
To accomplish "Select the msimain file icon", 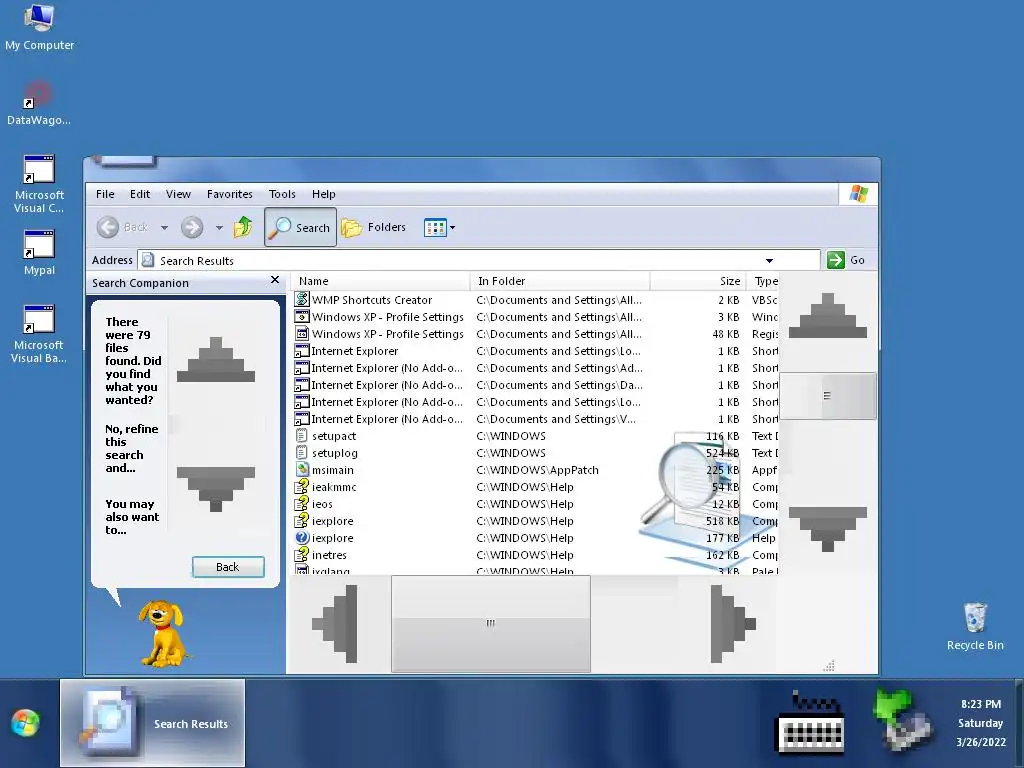I will [x=302, y=469].
